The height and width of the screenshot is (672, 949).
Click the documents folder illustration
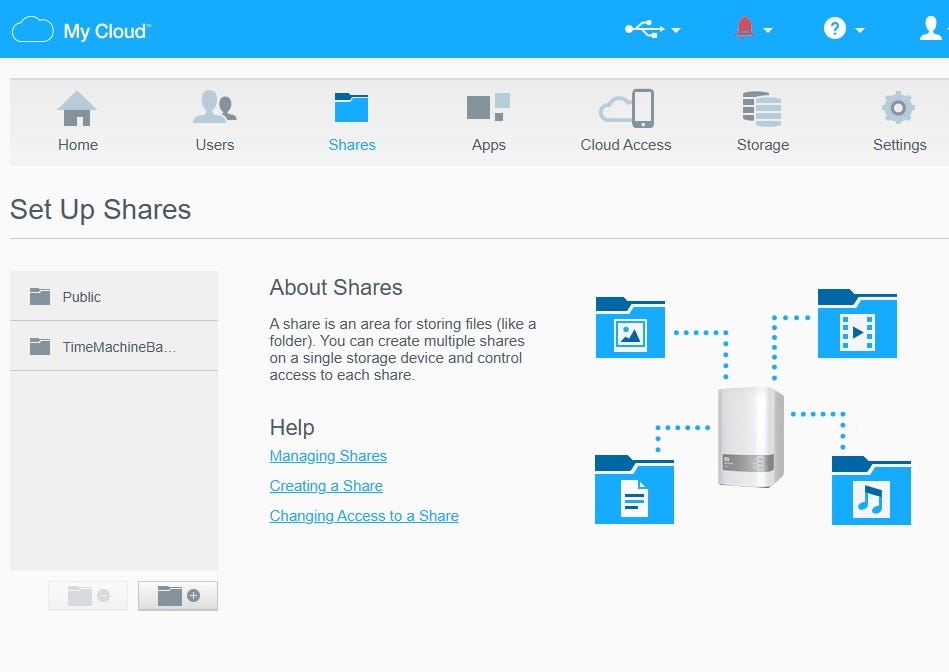634,489
